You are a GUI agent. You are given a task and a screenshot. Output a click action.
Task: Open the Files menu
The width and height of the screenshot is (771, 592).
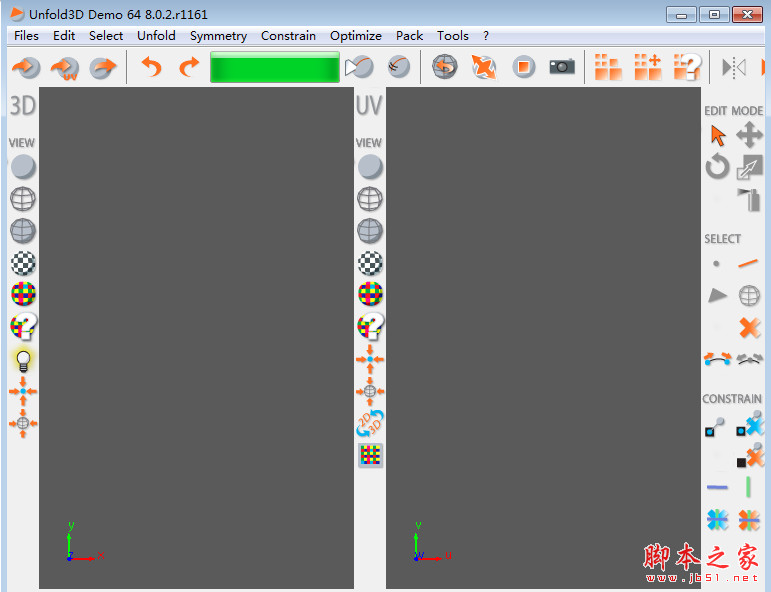click(26, 36)
